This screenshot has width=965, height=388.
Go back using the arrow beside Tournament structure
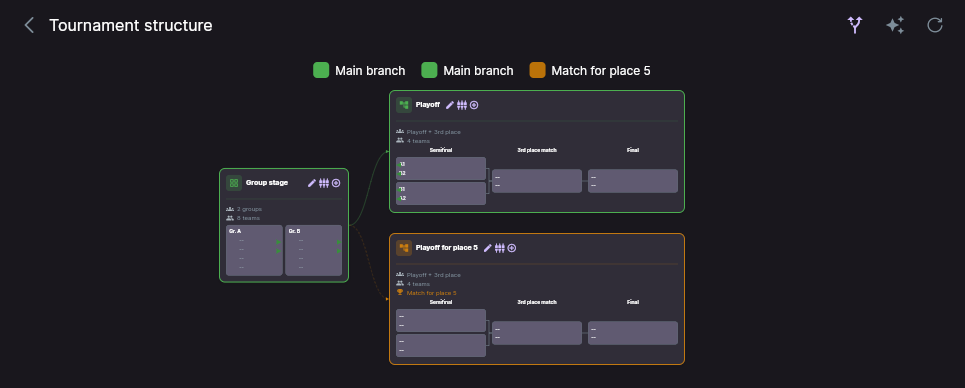click(x=28, y=25)
